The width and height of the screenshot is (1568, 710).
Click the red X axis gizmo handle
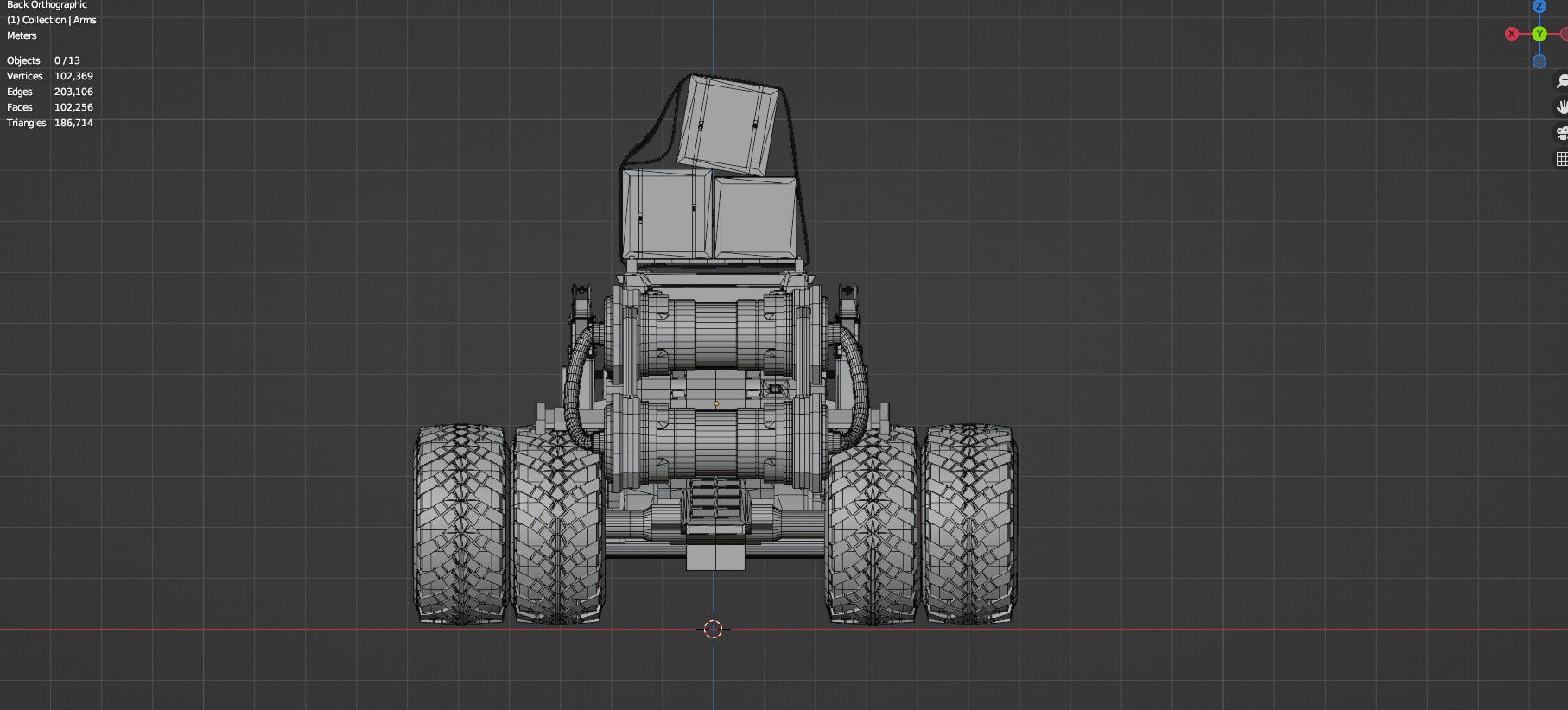coord(1512,34)
